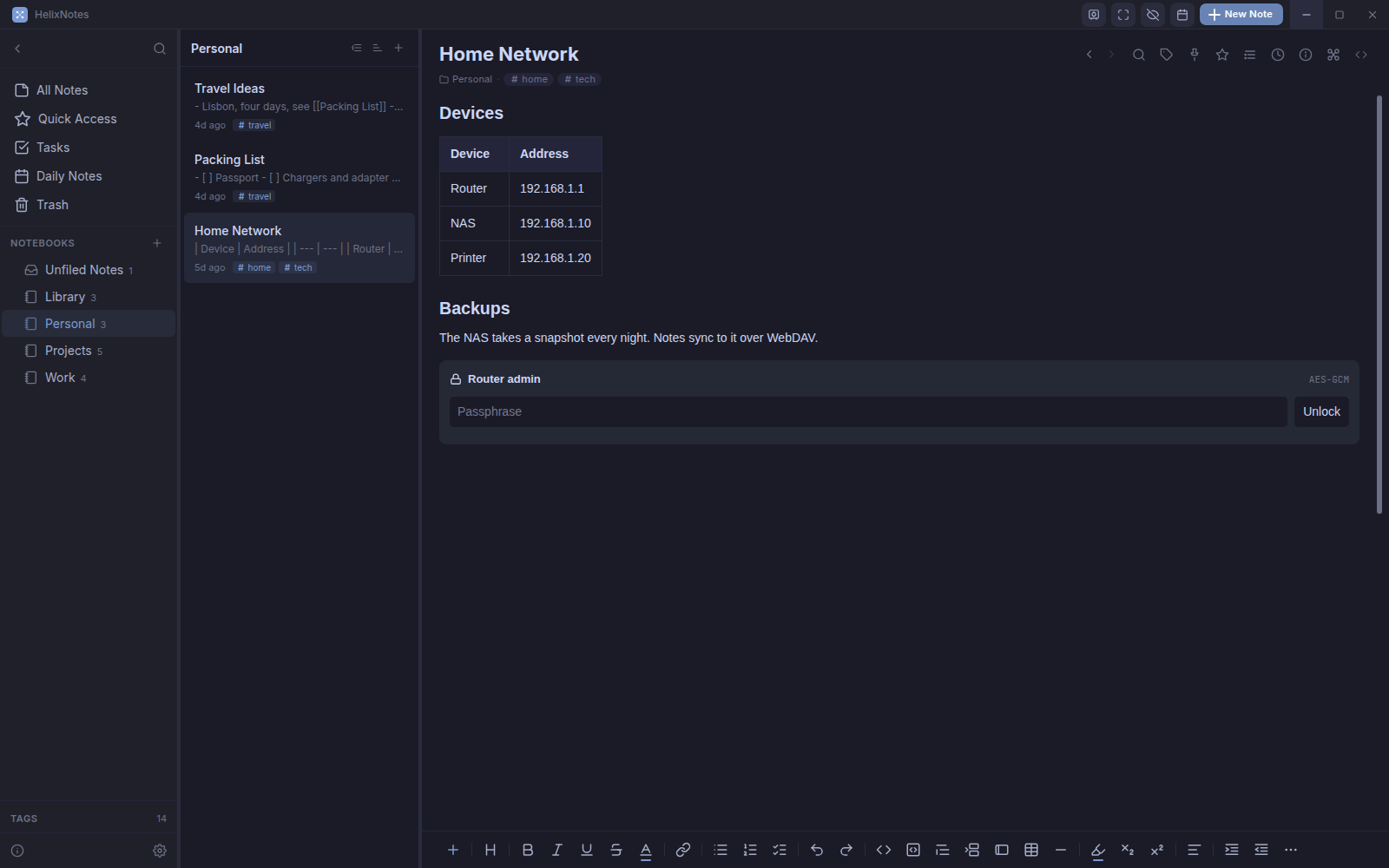1389x868 pixels.
Task: Insert a task checklist
Action: point(780,850)
